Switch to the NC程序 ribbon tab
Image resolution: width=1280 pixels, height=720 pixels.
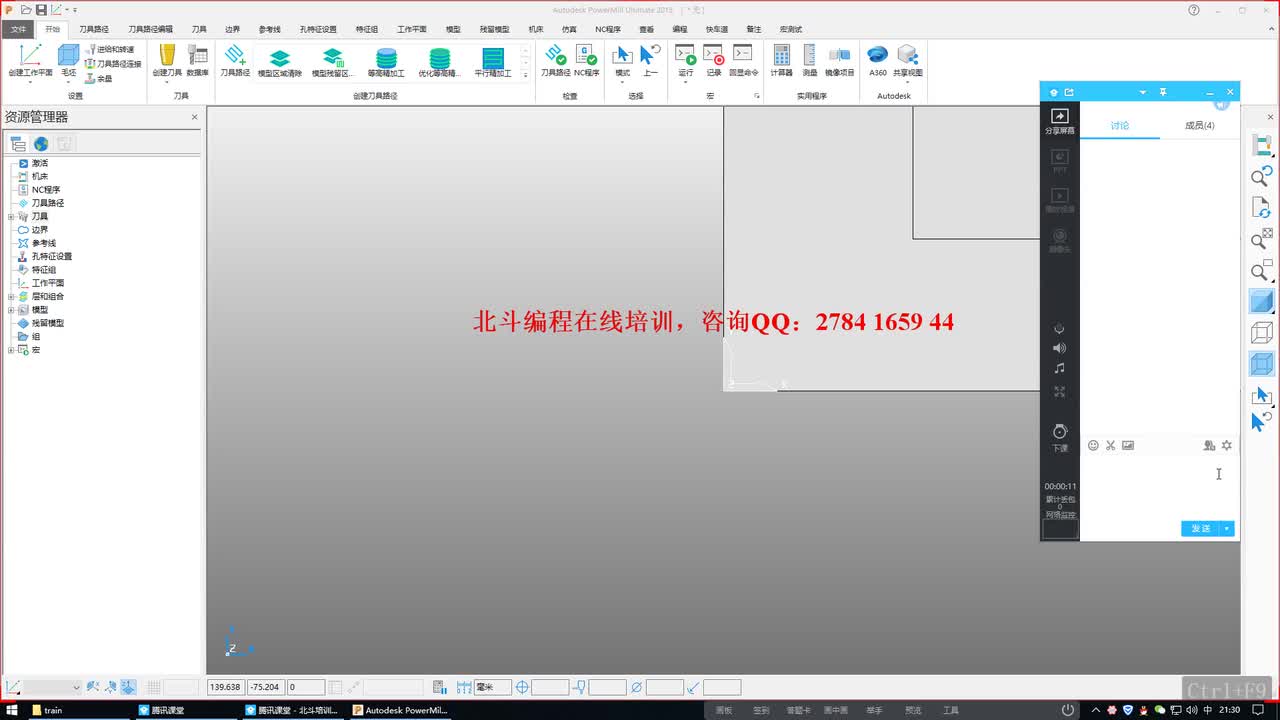608,29
